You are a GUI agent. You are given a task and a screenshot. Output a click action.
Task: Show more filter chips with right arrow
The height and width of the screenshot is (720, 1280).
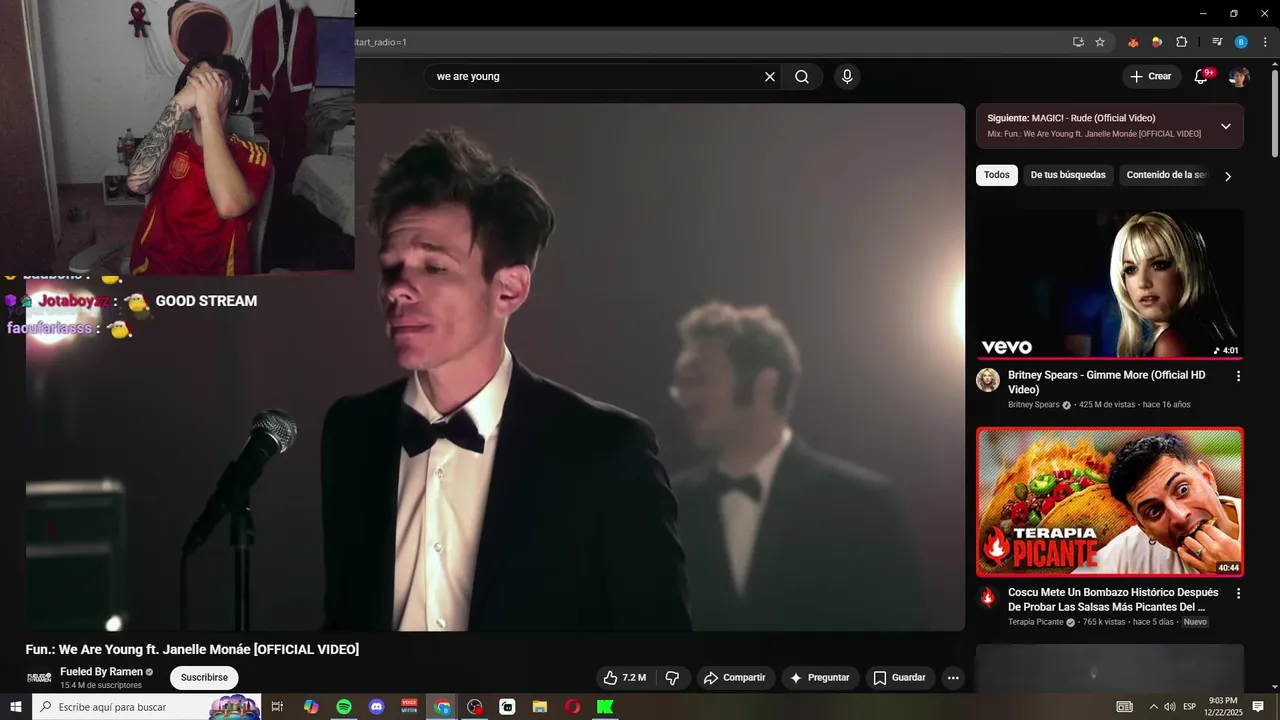[1228, 176]
